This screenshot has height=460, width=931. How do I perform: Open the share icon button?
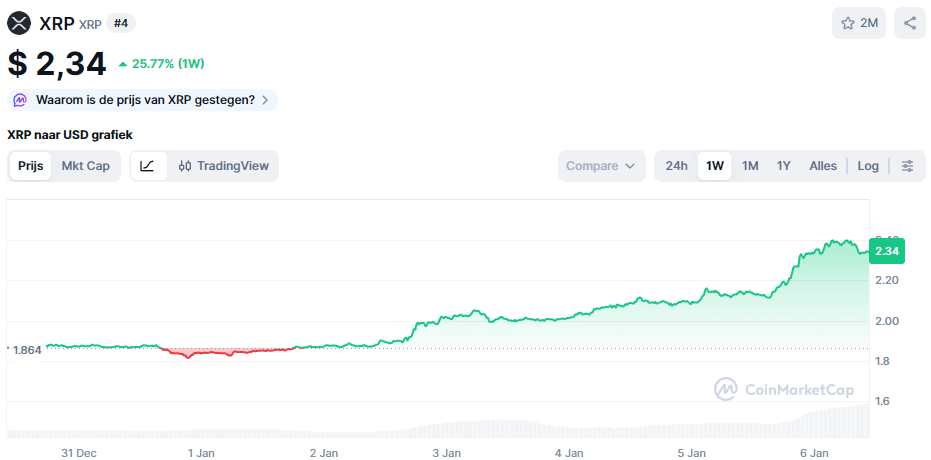tap(910, 23)
